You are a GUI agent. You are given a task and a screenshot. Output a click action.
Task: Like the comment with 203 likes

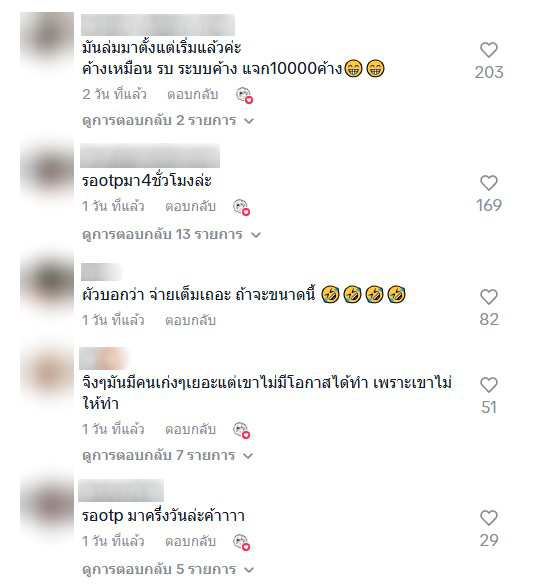click(489, 50)
